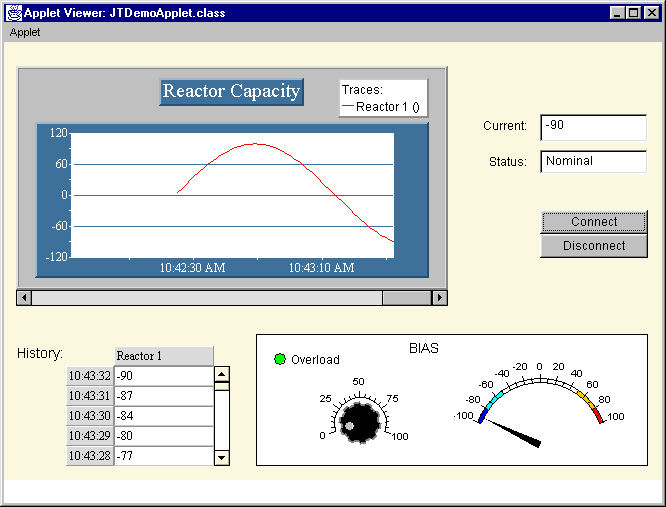
Task: Click the BIAS panel title
Action: (423, 348)
